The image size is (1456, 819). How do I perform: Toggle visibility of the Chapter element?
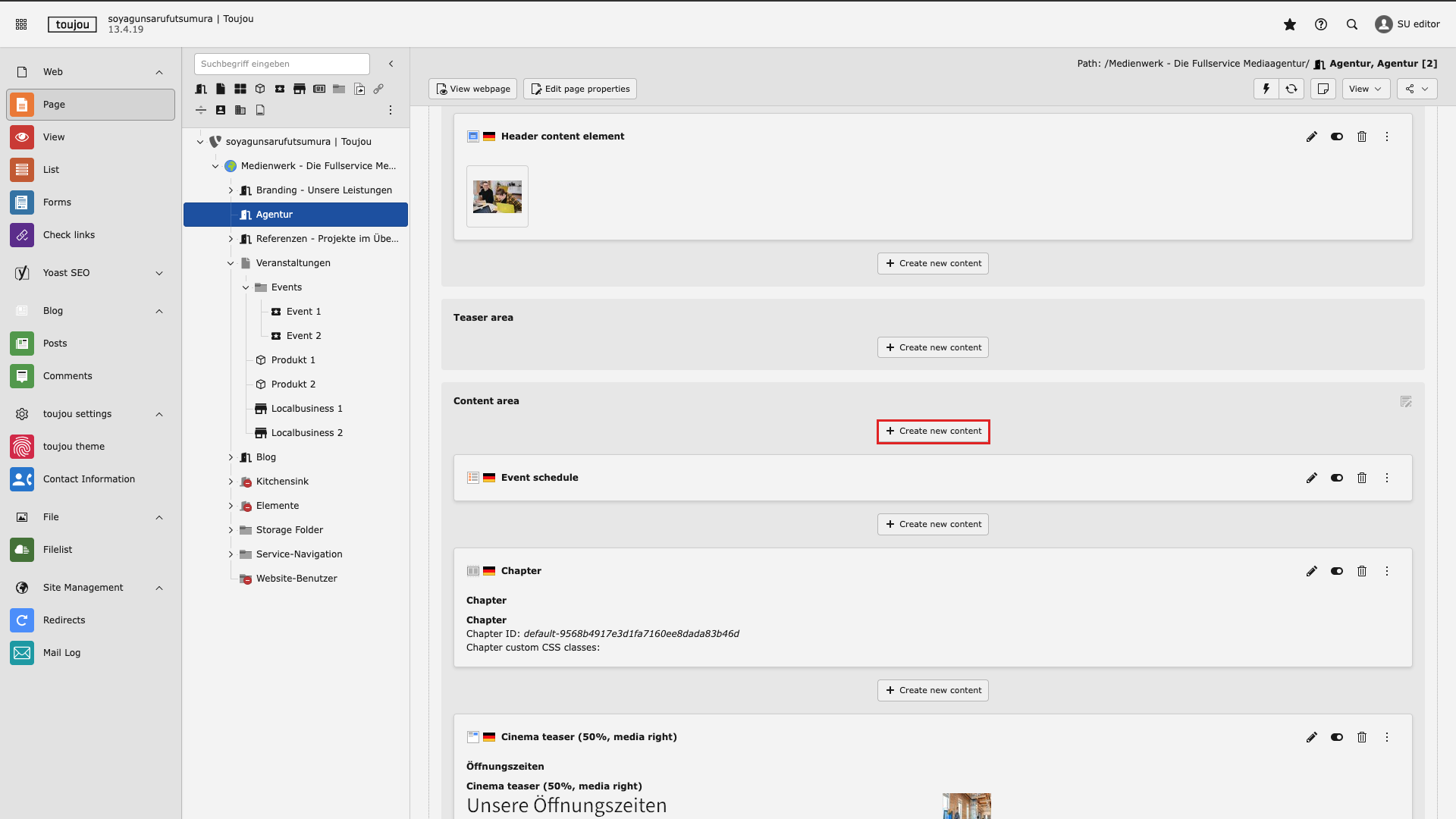click(1336, 571)
